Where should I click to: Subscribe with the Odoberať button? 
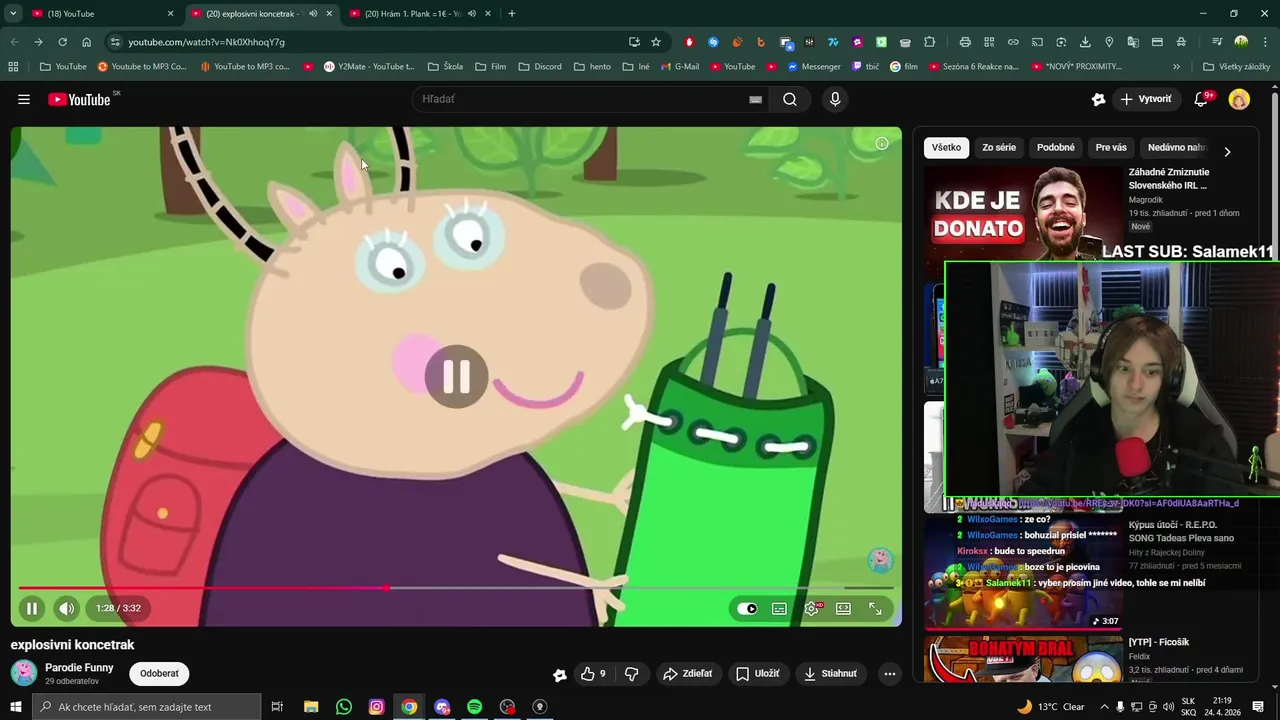(159, 673)
